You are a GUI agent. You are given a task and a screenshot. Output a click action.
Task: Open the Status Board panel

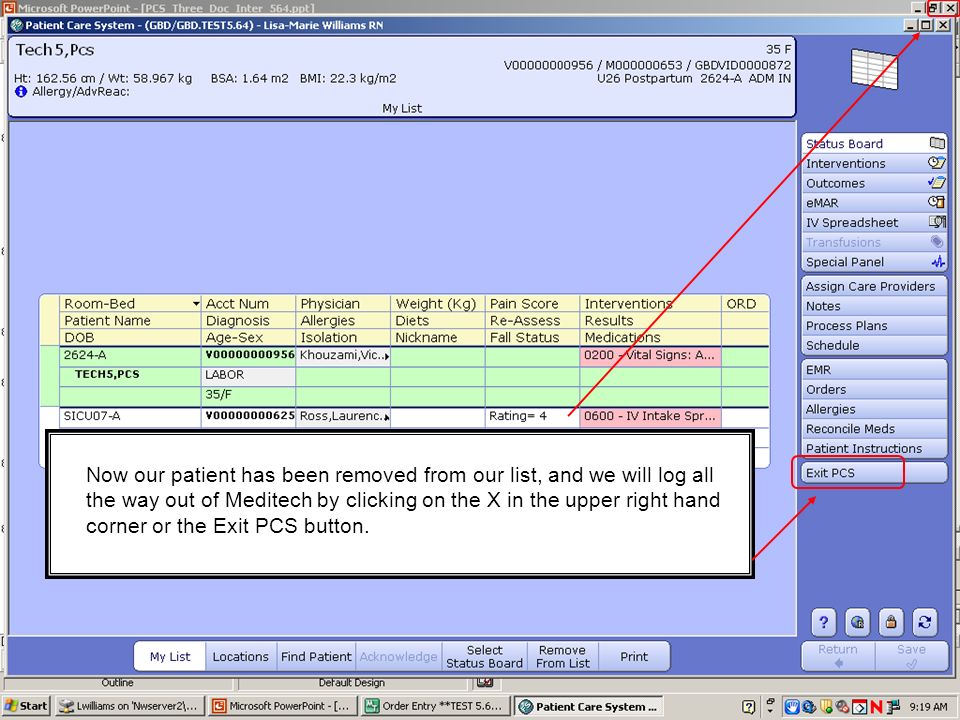874,144
